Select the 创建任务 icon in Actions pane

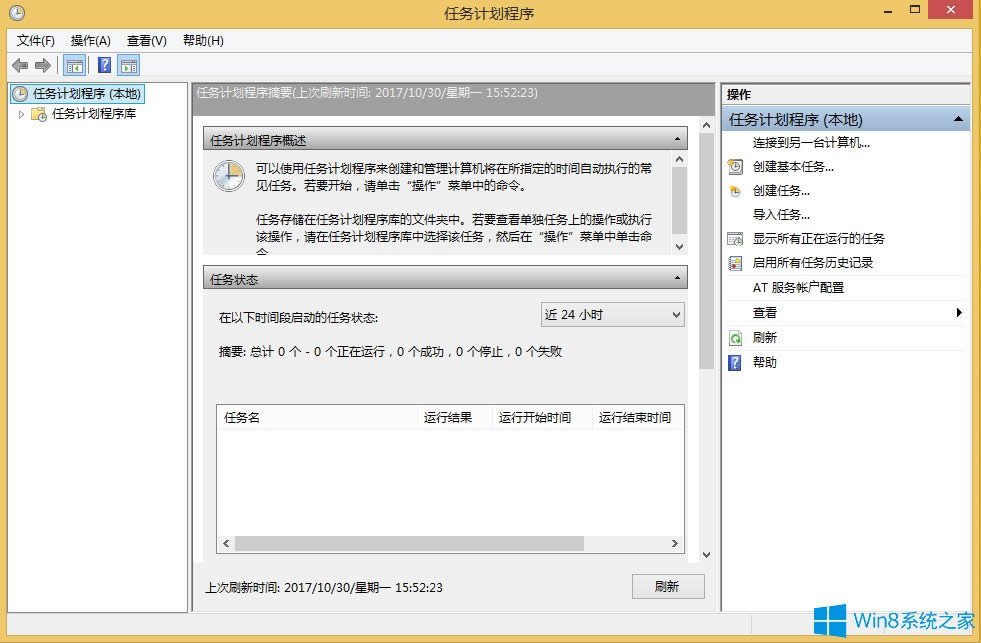pos(733,190)
